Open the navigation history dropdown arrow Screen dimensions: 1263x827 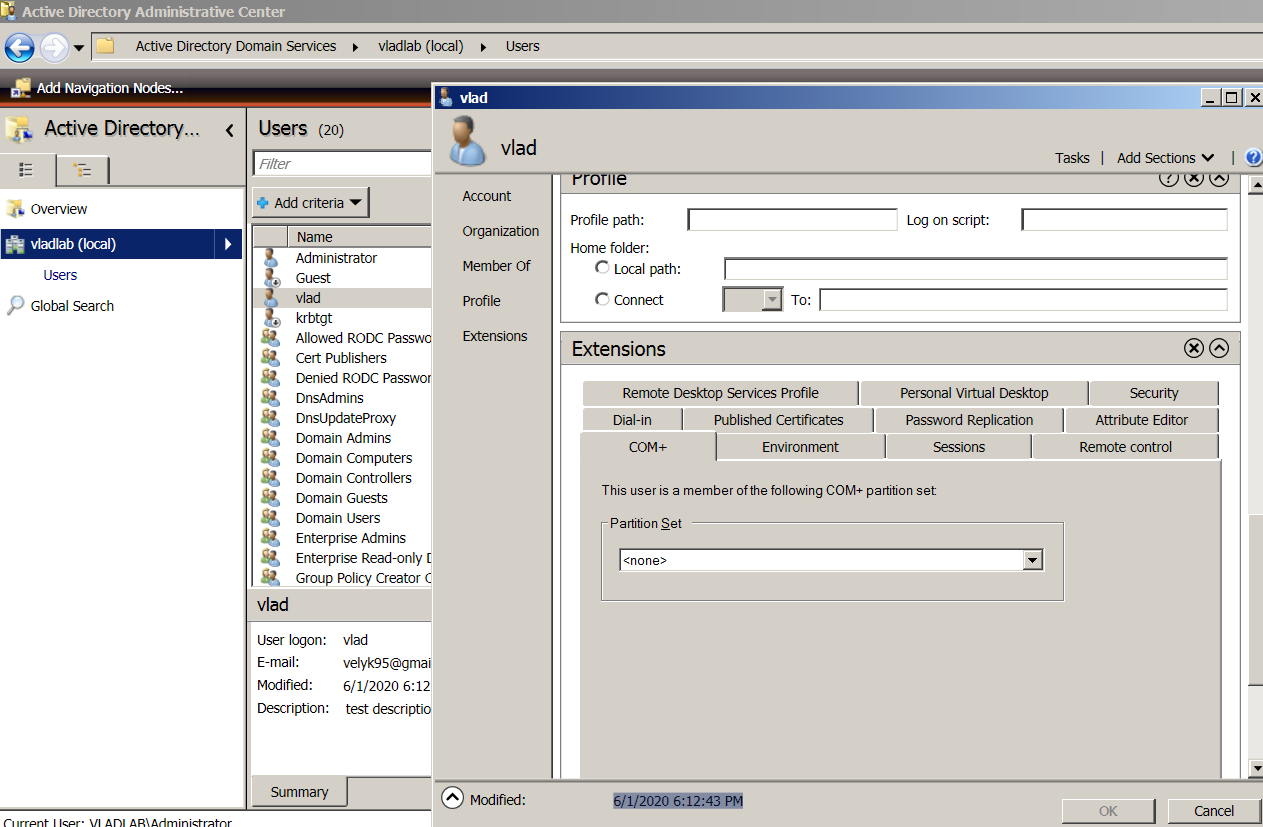(79, 48)
